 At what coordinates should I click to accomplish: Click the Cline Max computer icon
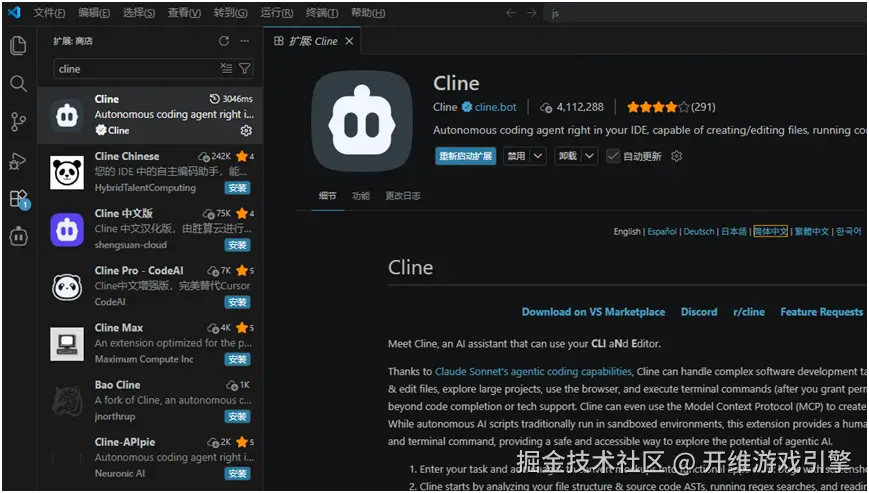coord(67,344)
